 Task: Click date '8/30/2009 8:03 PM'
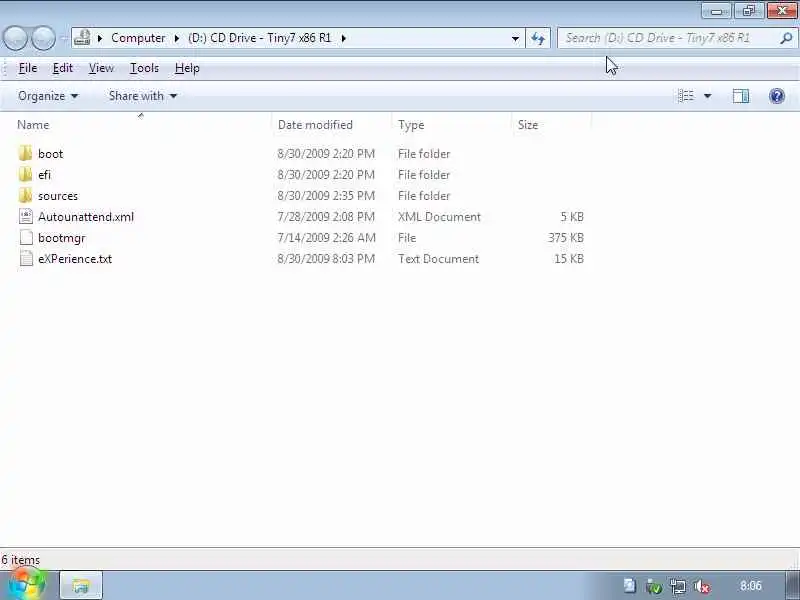click(326, 259)
